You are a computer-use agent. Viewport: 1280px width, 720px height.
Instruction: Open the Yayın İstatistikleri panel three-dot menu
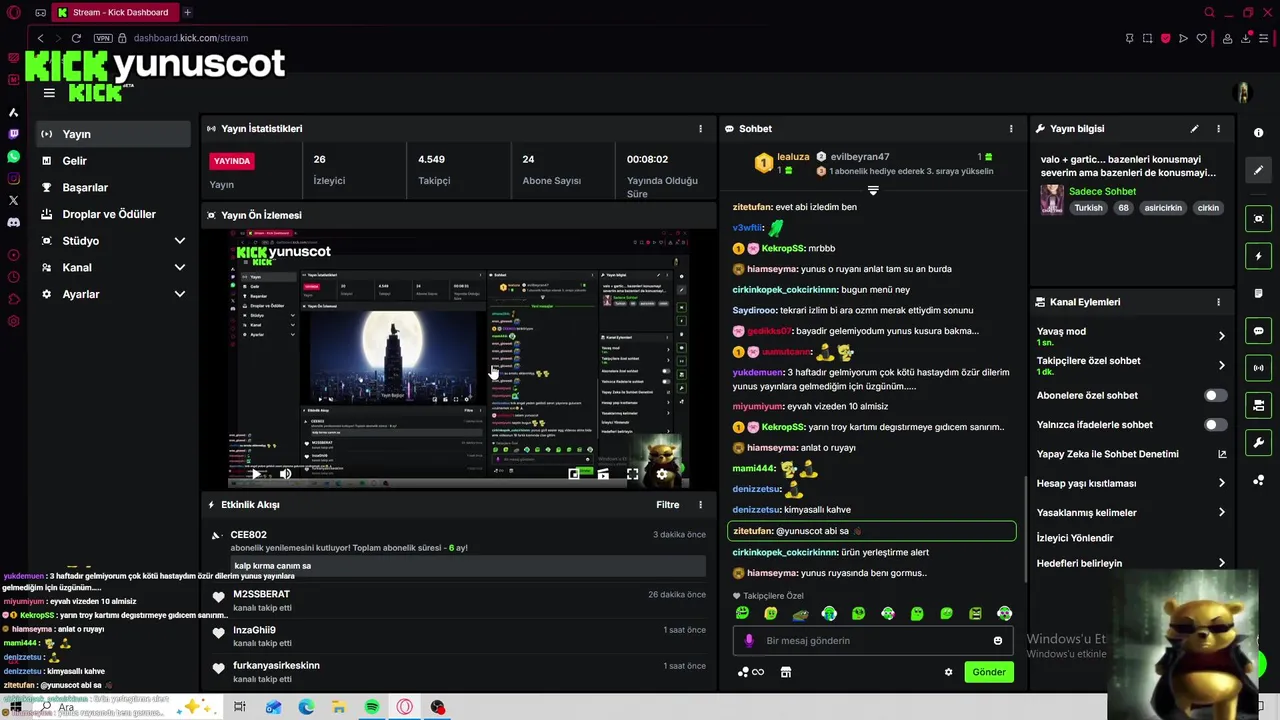[700, 129]
